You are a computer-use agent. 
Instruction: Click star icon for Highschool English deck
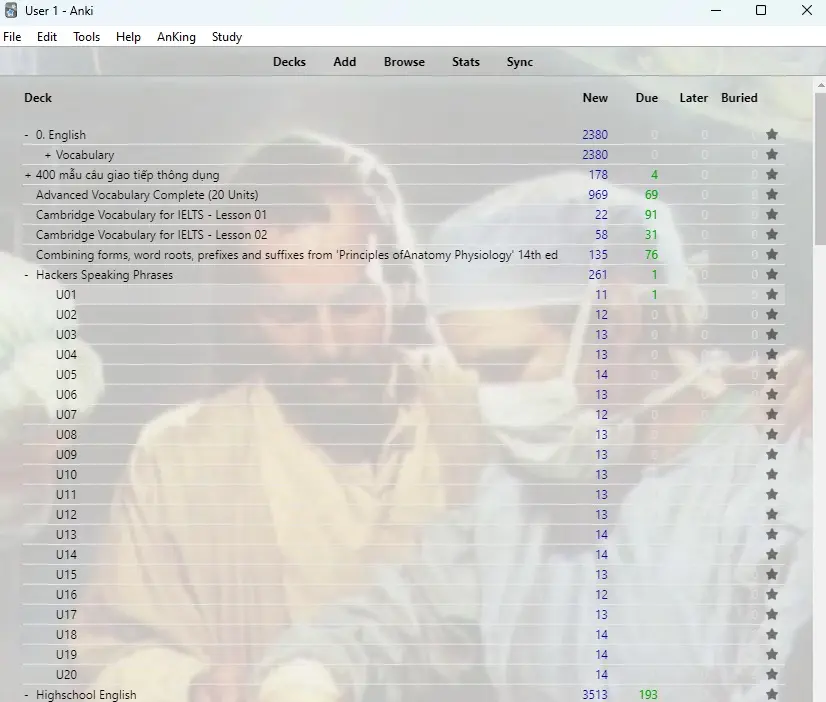[x=772, y=695]
